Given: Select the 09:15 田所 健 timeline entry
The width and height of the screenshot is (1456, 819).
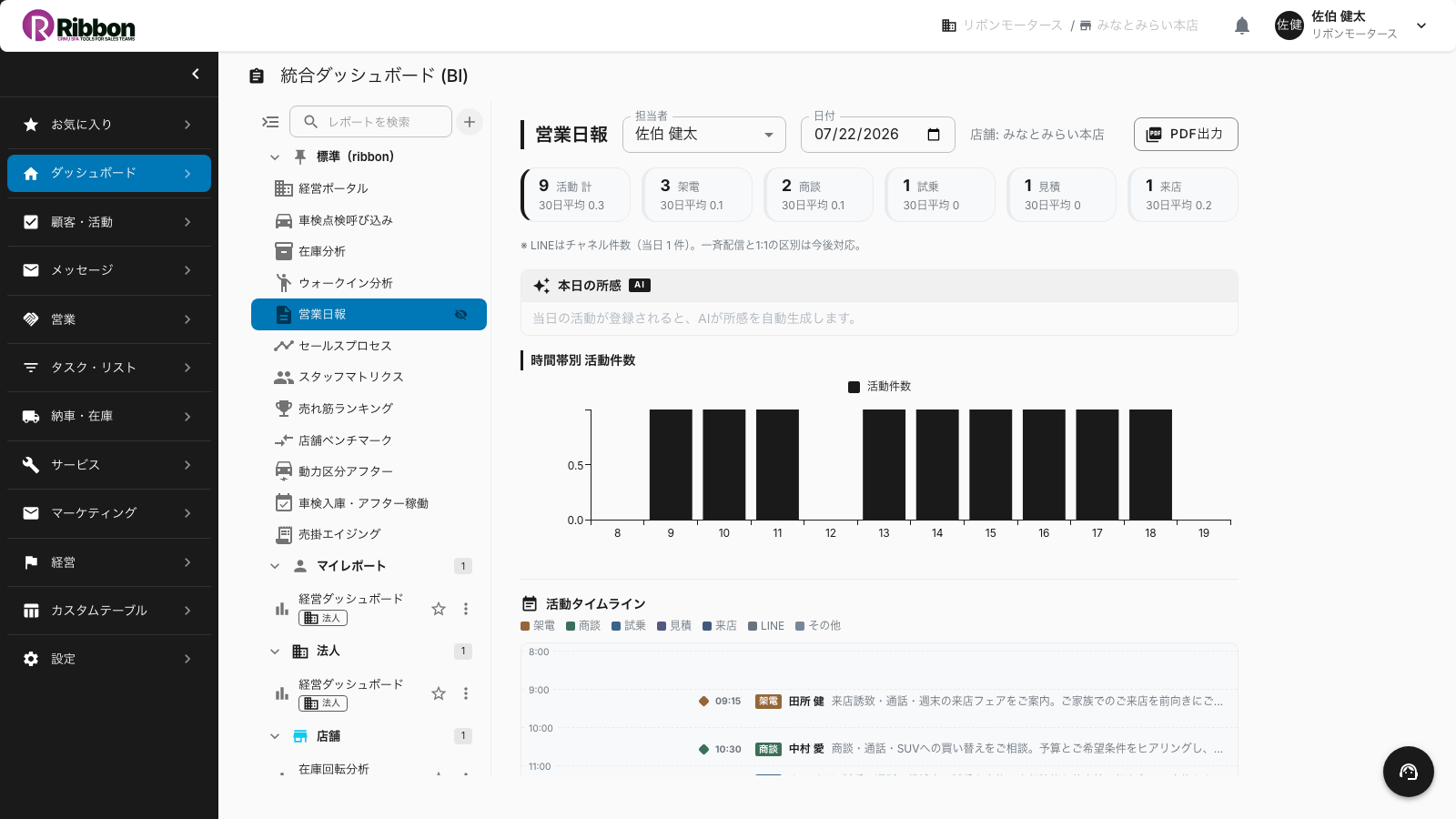Looking at the screenshot, I should click(x=961, y=702).
